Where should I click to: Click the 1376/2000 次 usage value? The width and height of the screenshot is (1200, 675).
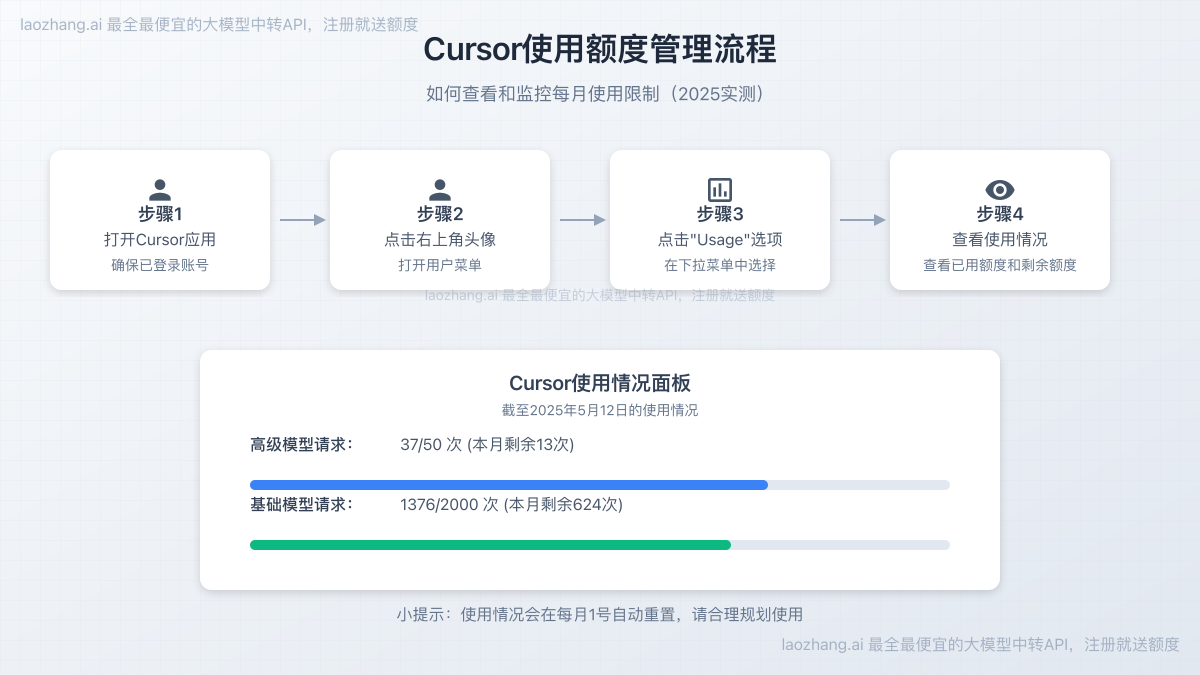pyautogui.click(x=511, y=504)
